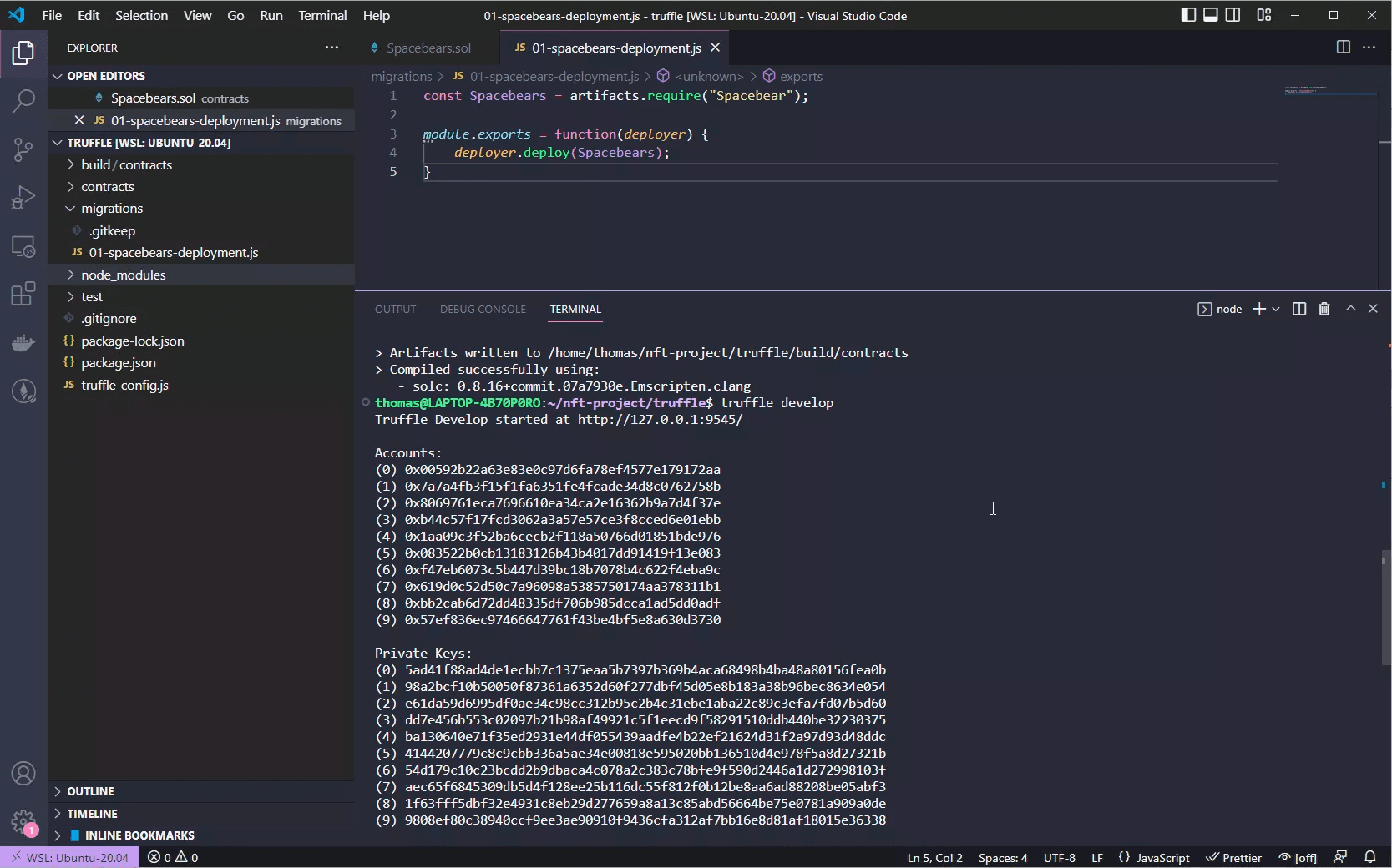Open the Selection menu
Viewport: 1392px width, 868px height.
tap(141, 15)
